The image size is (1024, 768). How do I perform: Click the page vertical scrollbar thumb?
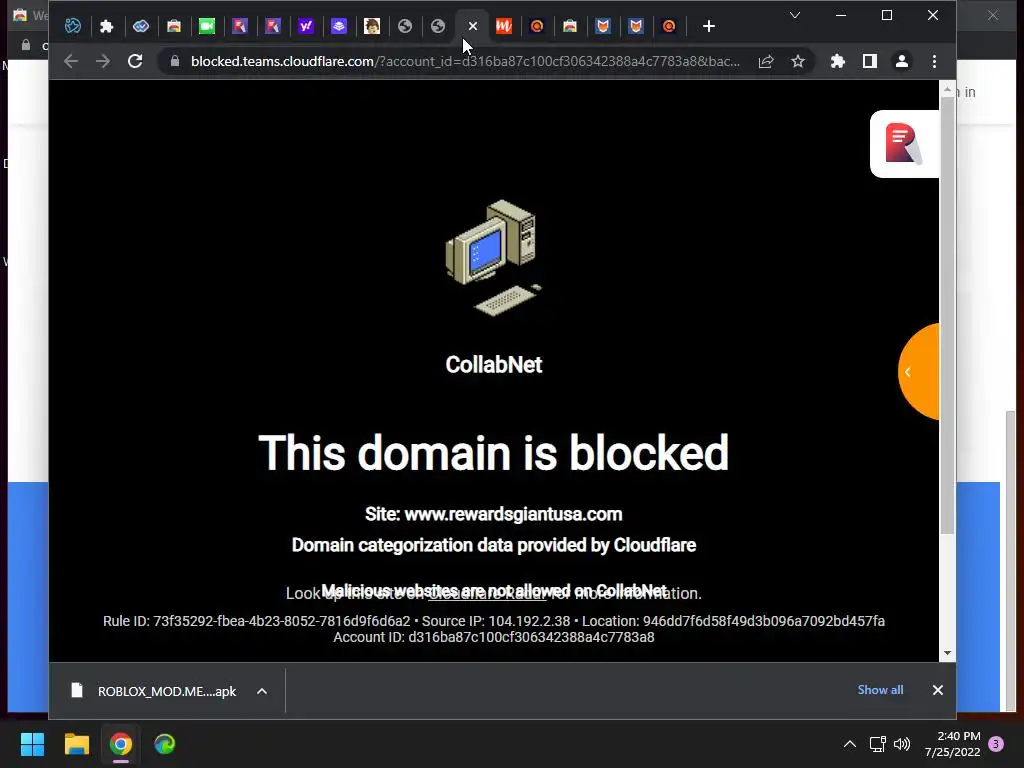948,315
